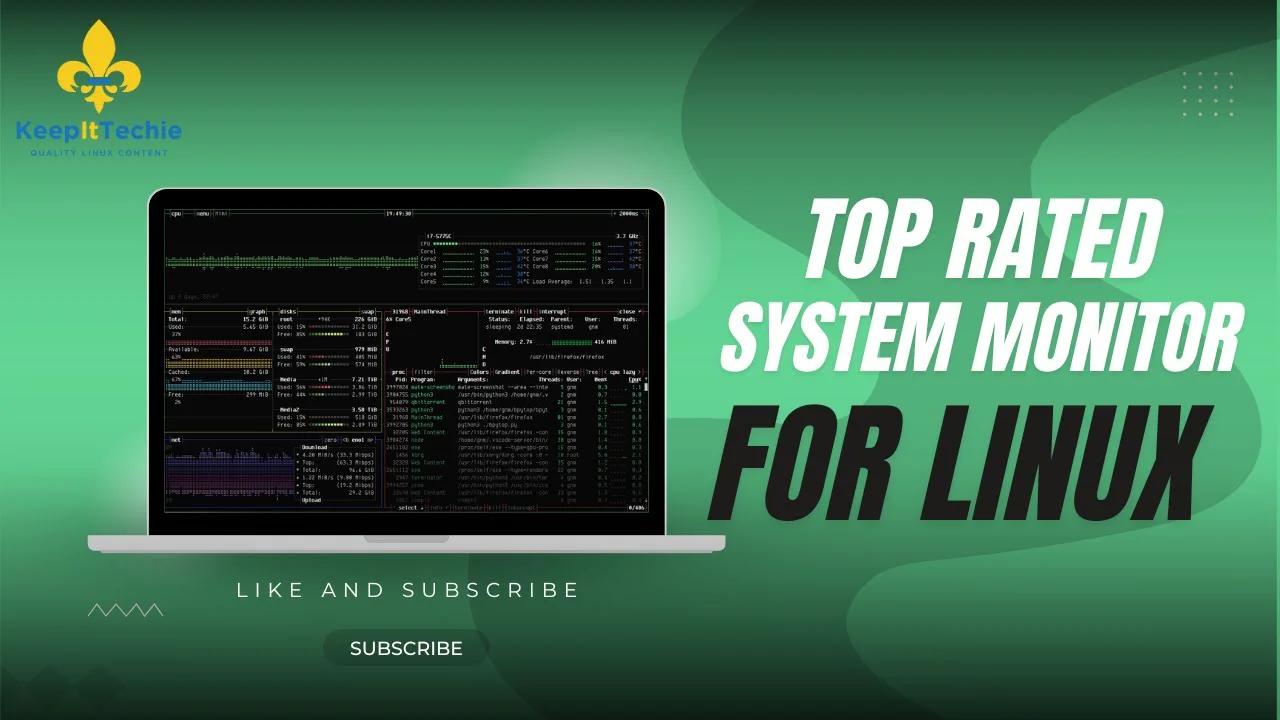Open the process filter field
Screen dimensions: 1280x720
point(423,372)
